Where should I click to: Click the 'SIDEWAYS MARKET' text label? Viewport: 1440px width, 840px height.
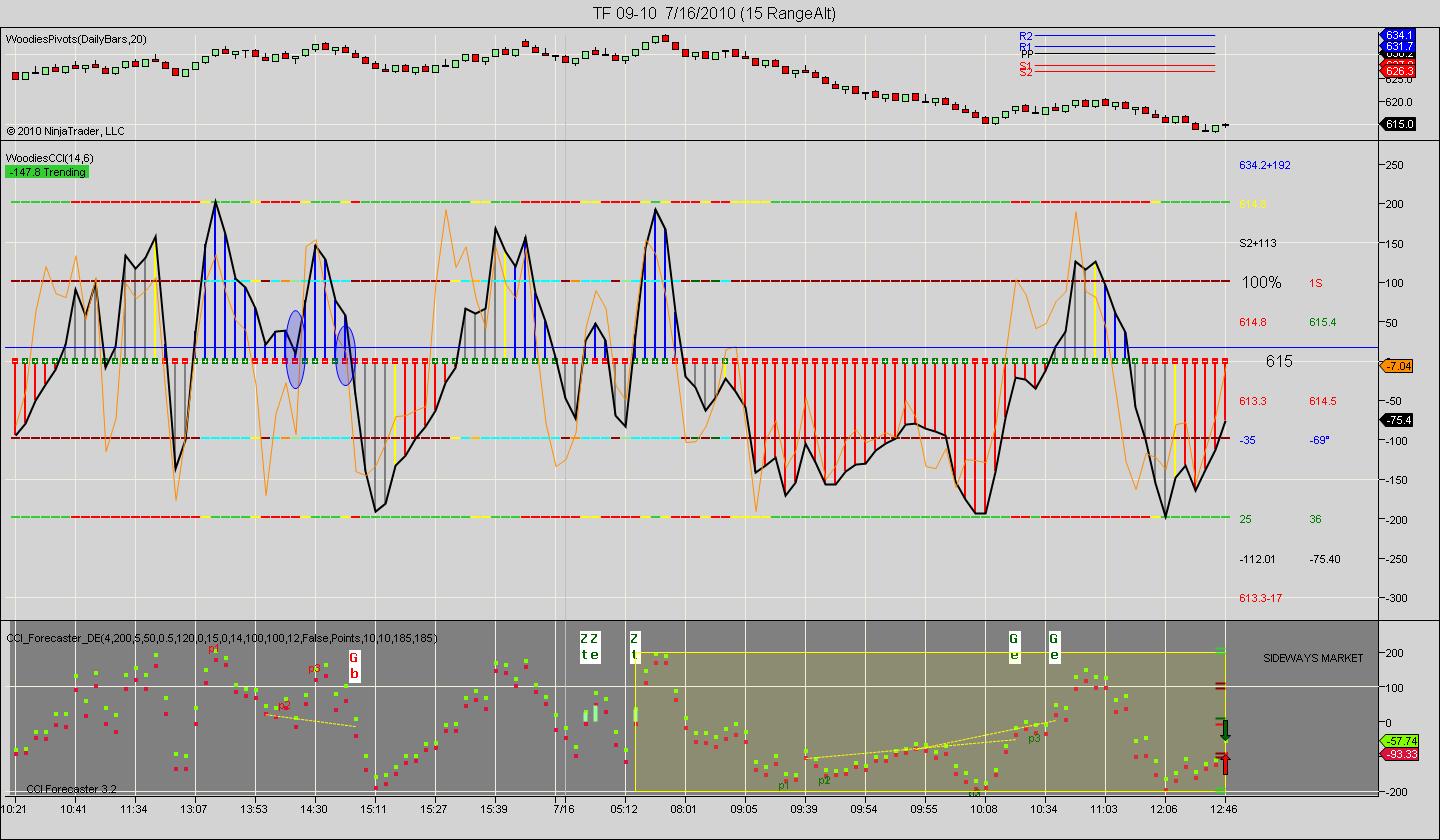[x=1312, y=658]
